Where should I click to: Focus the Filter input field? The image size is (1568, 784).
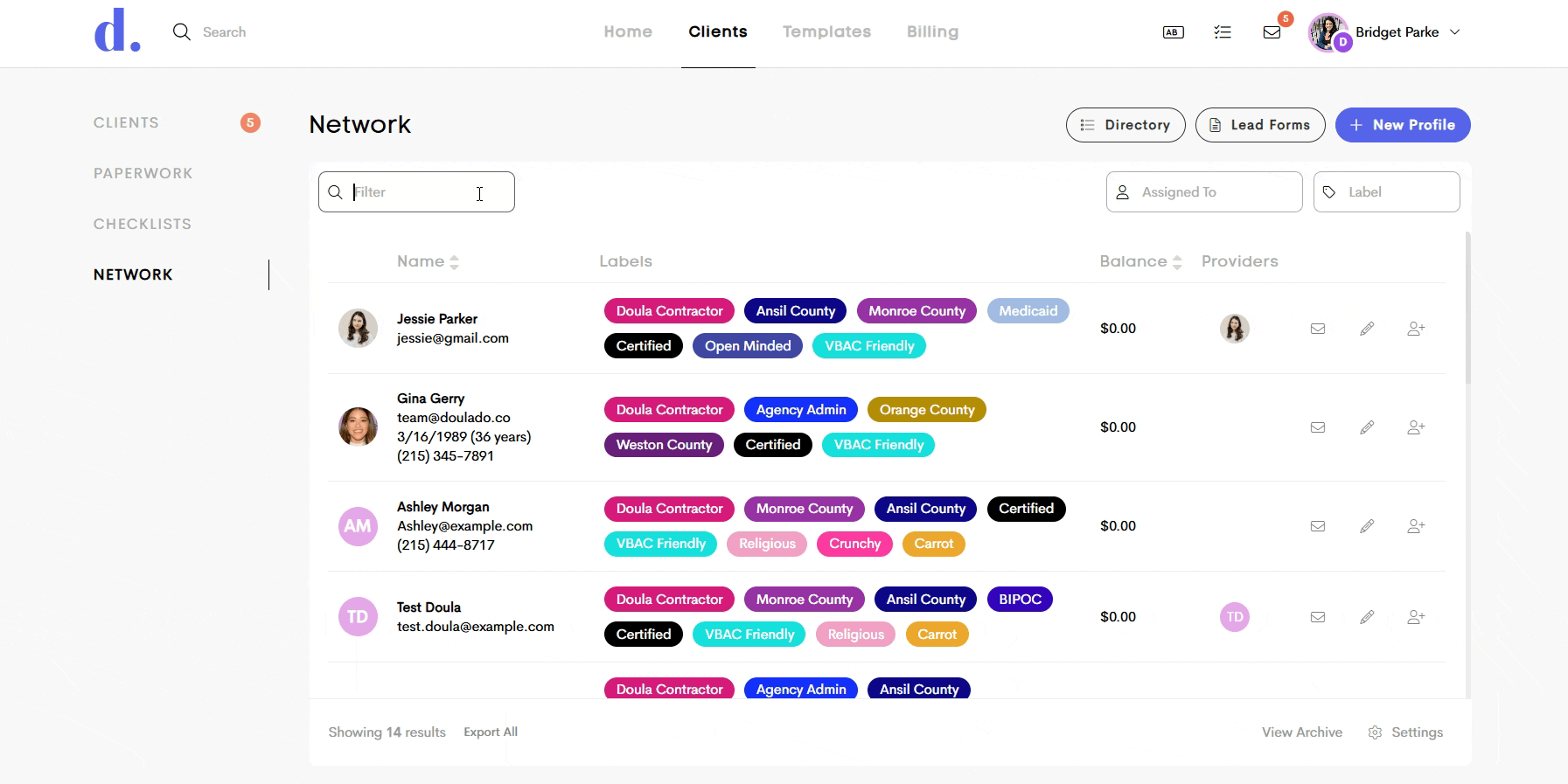coord(416,192)
